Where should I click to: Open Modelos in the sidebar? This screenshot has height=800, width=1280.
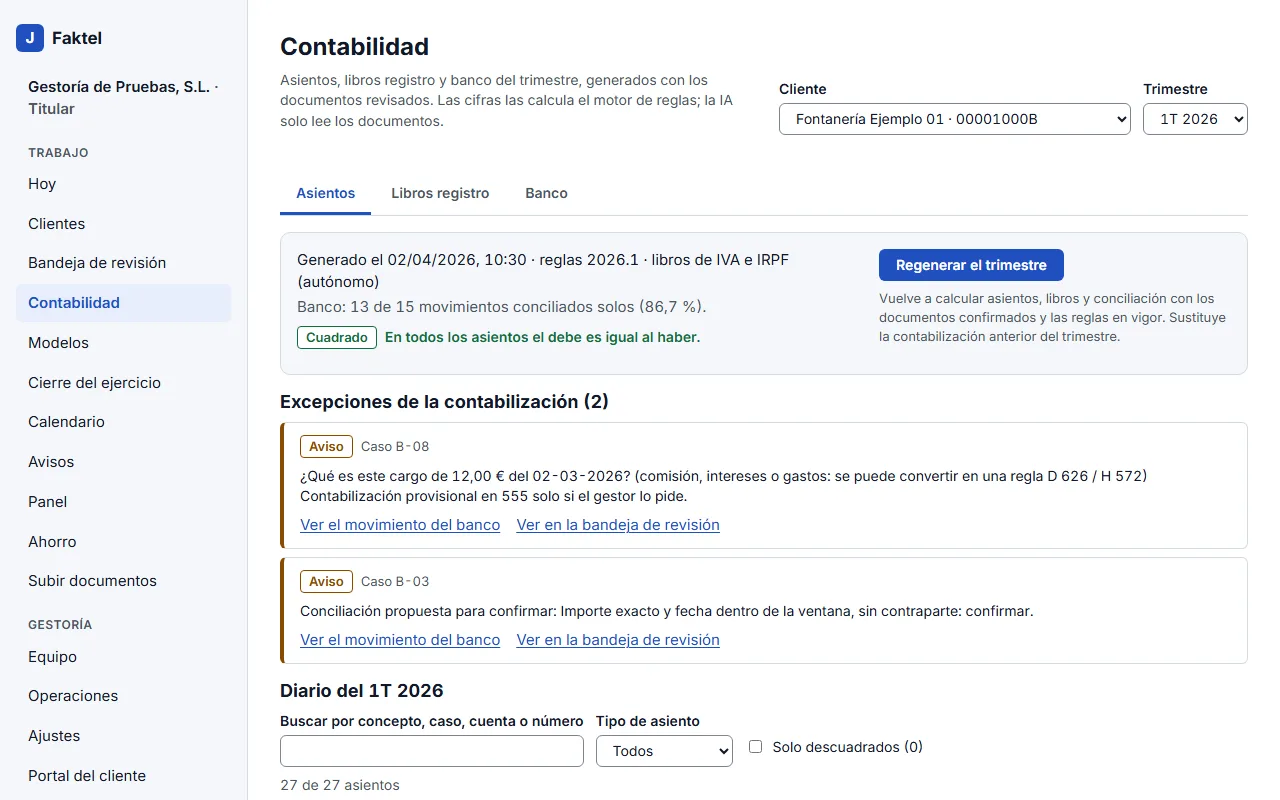click(x=123, y=343)
